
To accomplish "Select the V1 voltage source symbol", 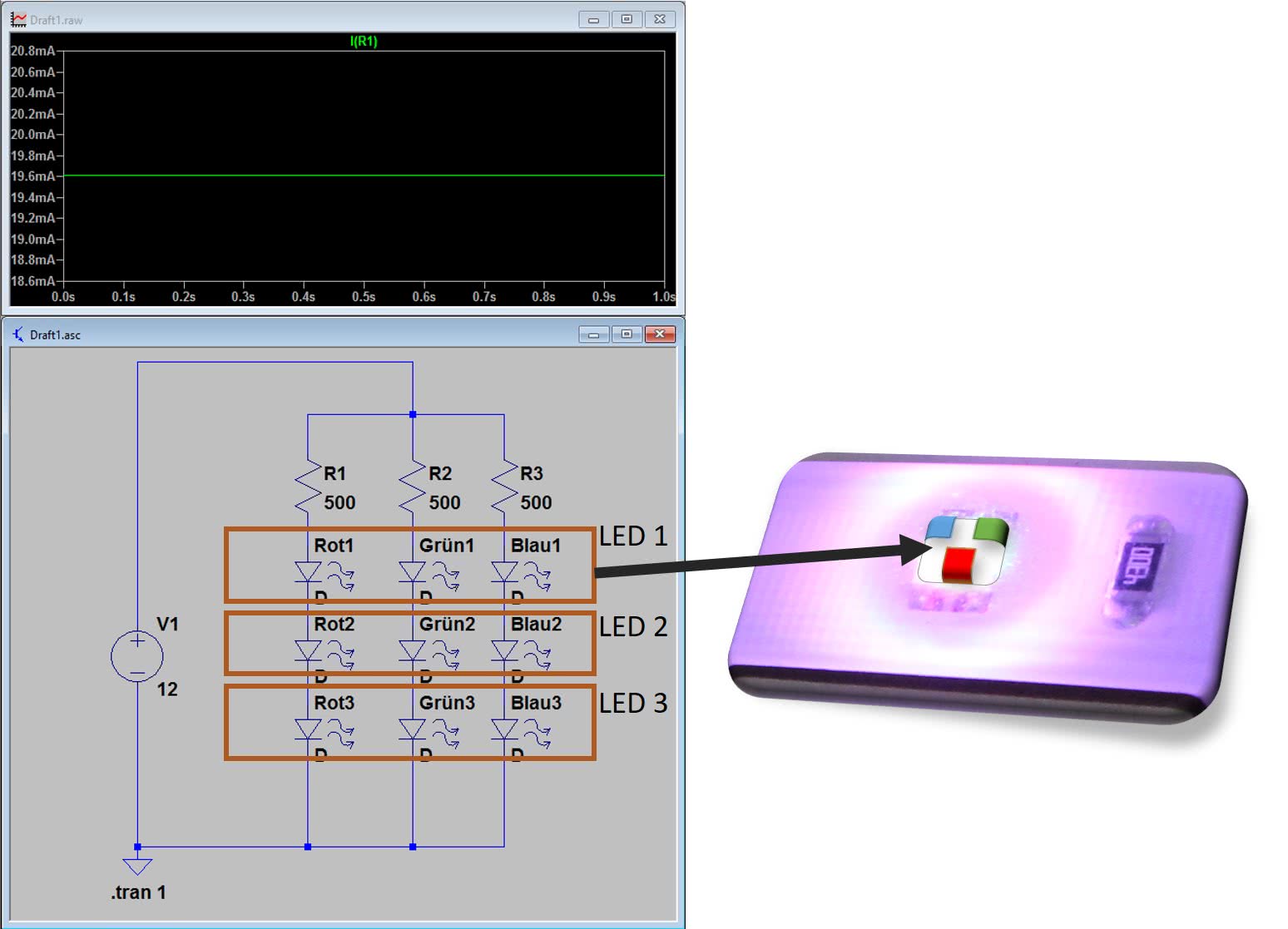I will pyautogui.click(x=137, y=656).
